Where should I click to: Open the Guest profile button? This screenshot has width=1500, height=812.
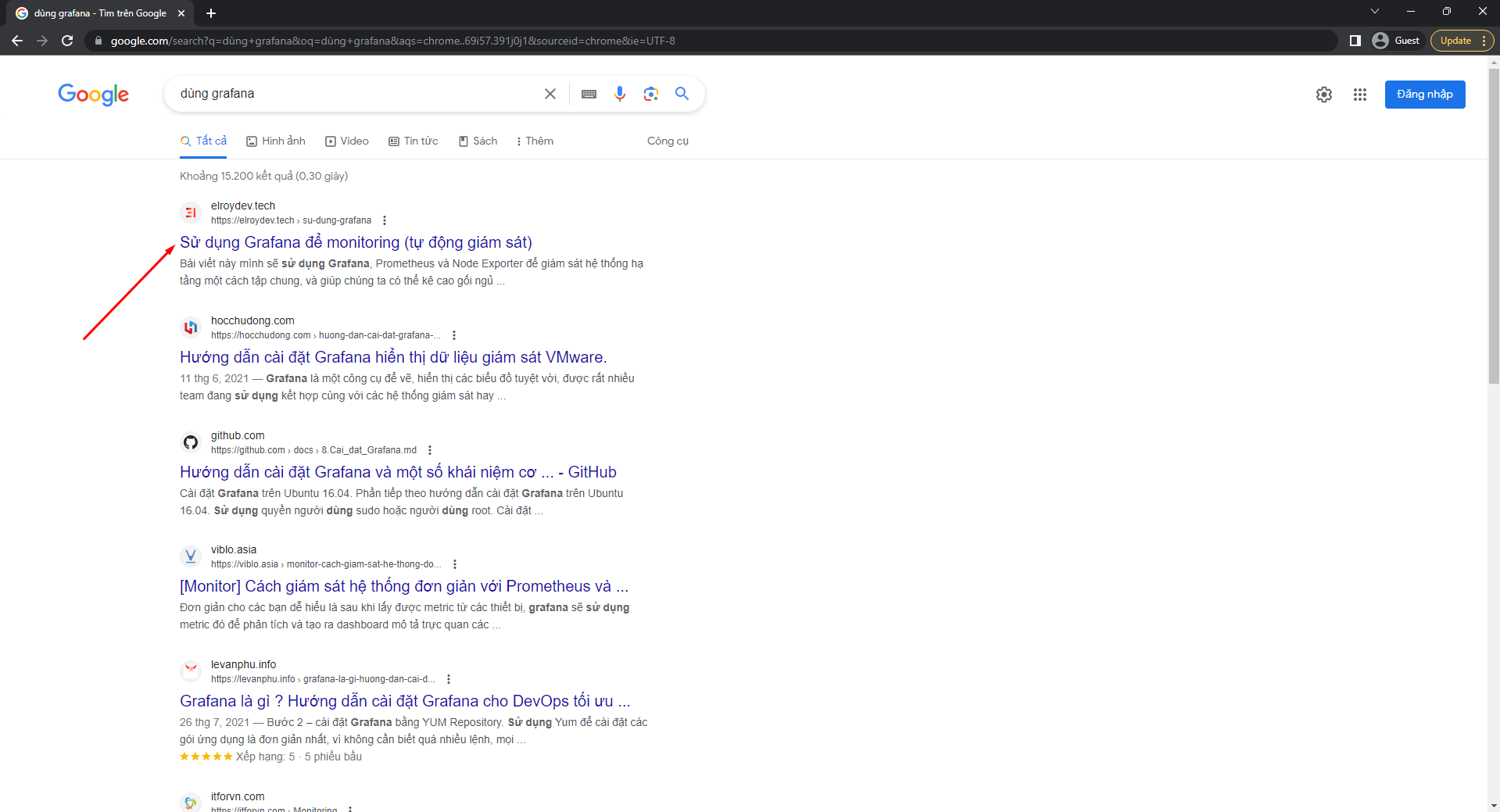[1396, 41]
